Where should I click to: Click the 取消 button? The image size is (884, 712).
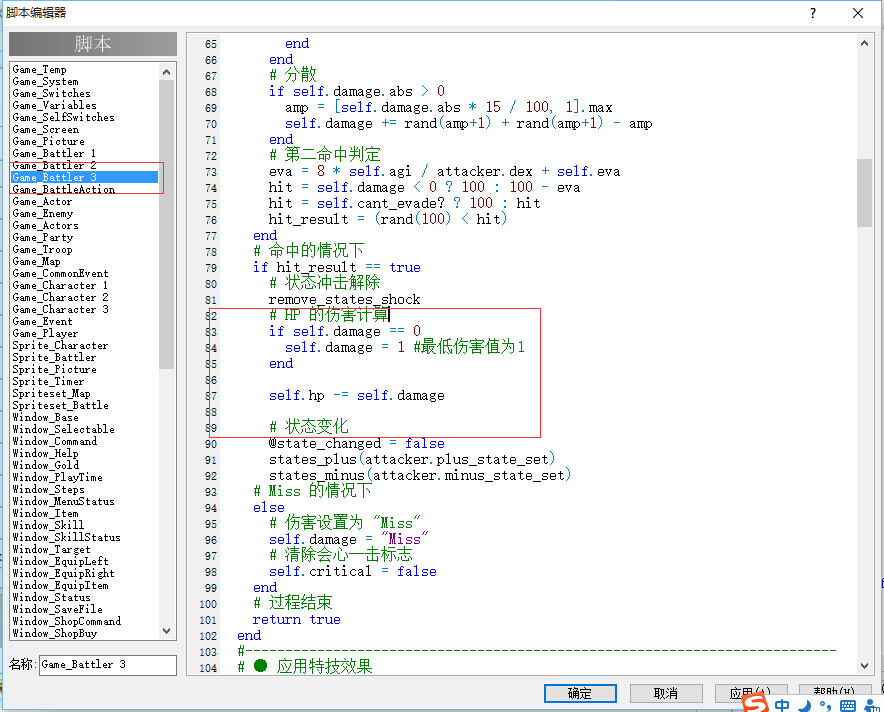tap(666, 693)
